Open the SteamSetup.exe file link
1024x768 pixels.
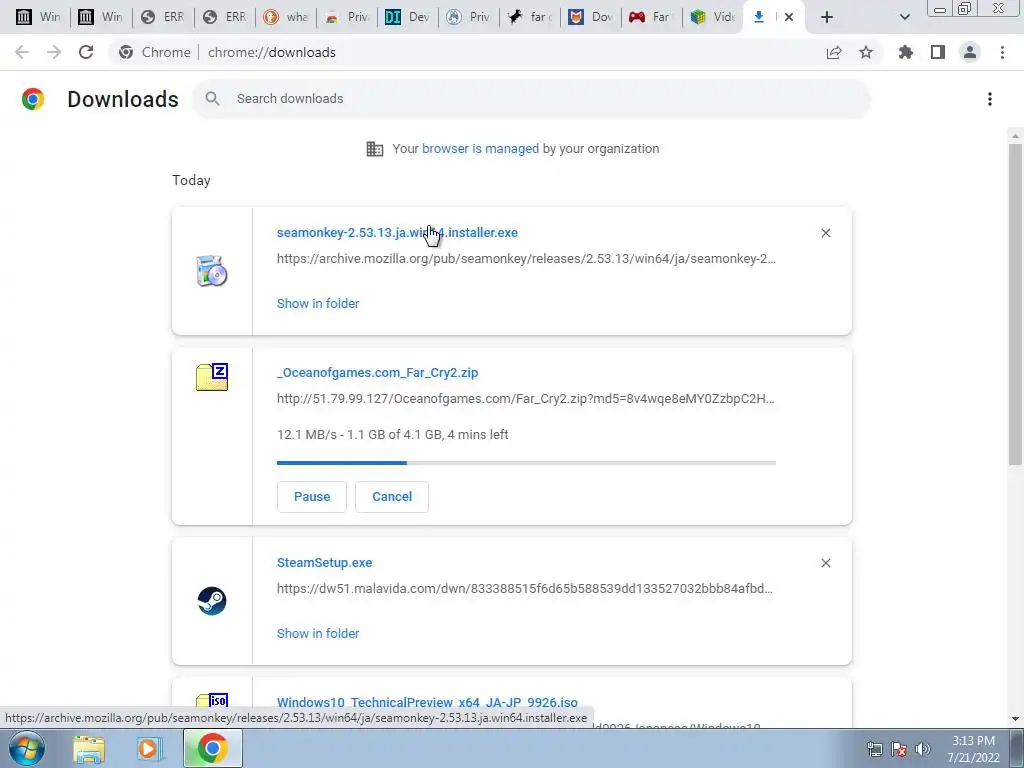click(x=325, y=563)
